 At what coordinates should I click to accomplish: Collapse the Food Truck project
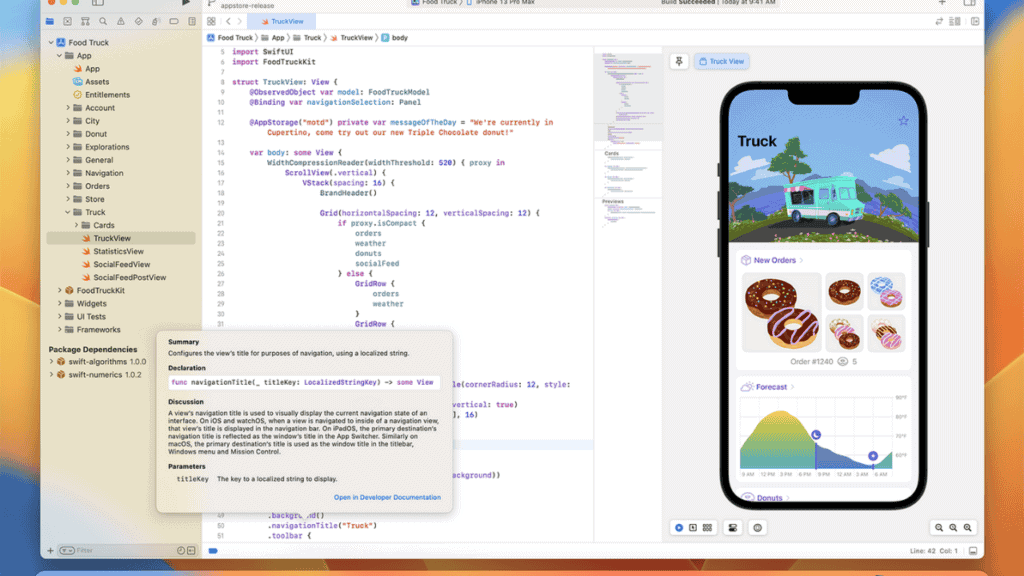point(51,42)
